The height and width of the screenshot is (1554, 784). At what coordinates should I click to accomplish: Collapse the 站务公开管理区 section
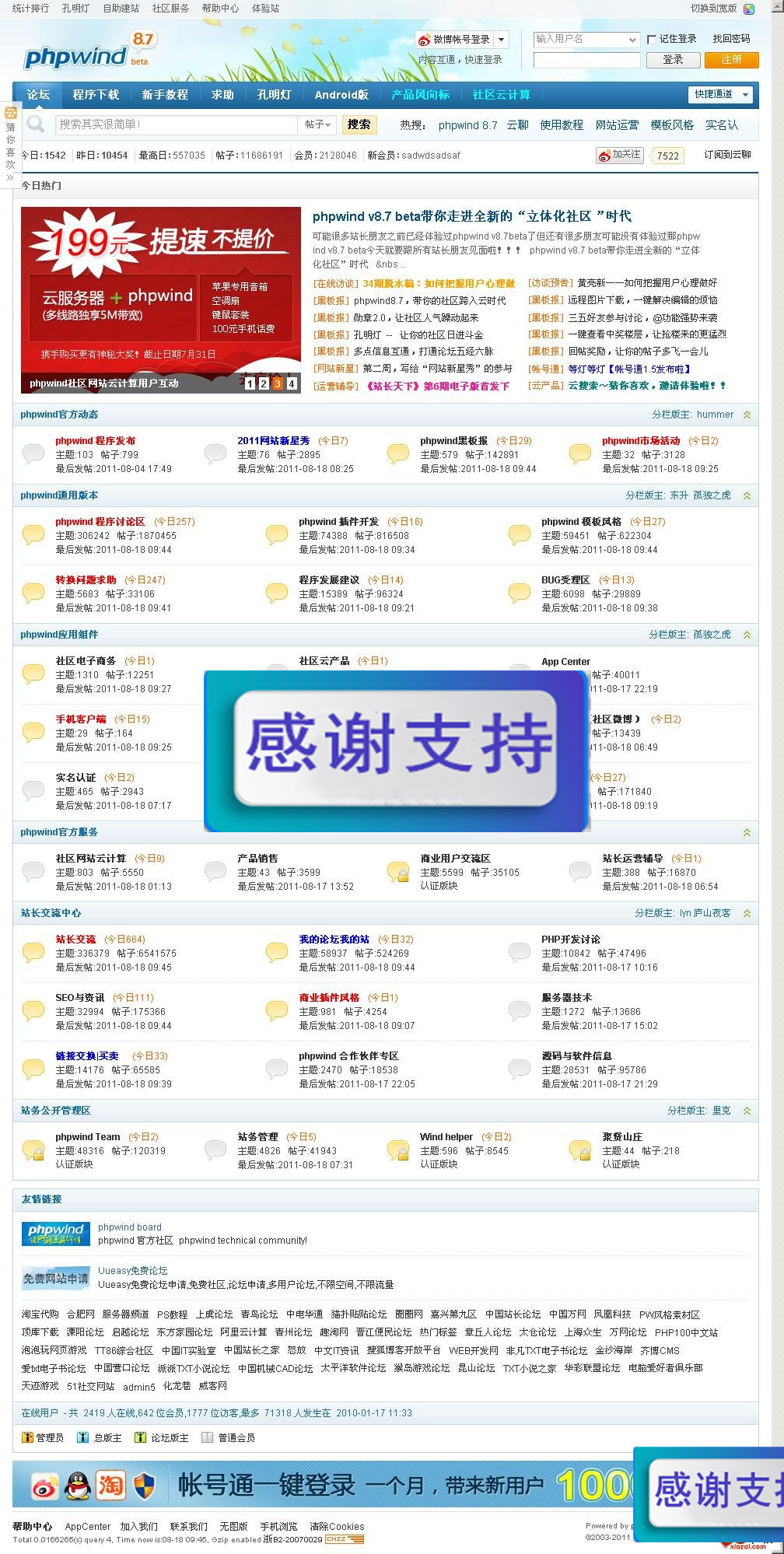click(747, 1111)
